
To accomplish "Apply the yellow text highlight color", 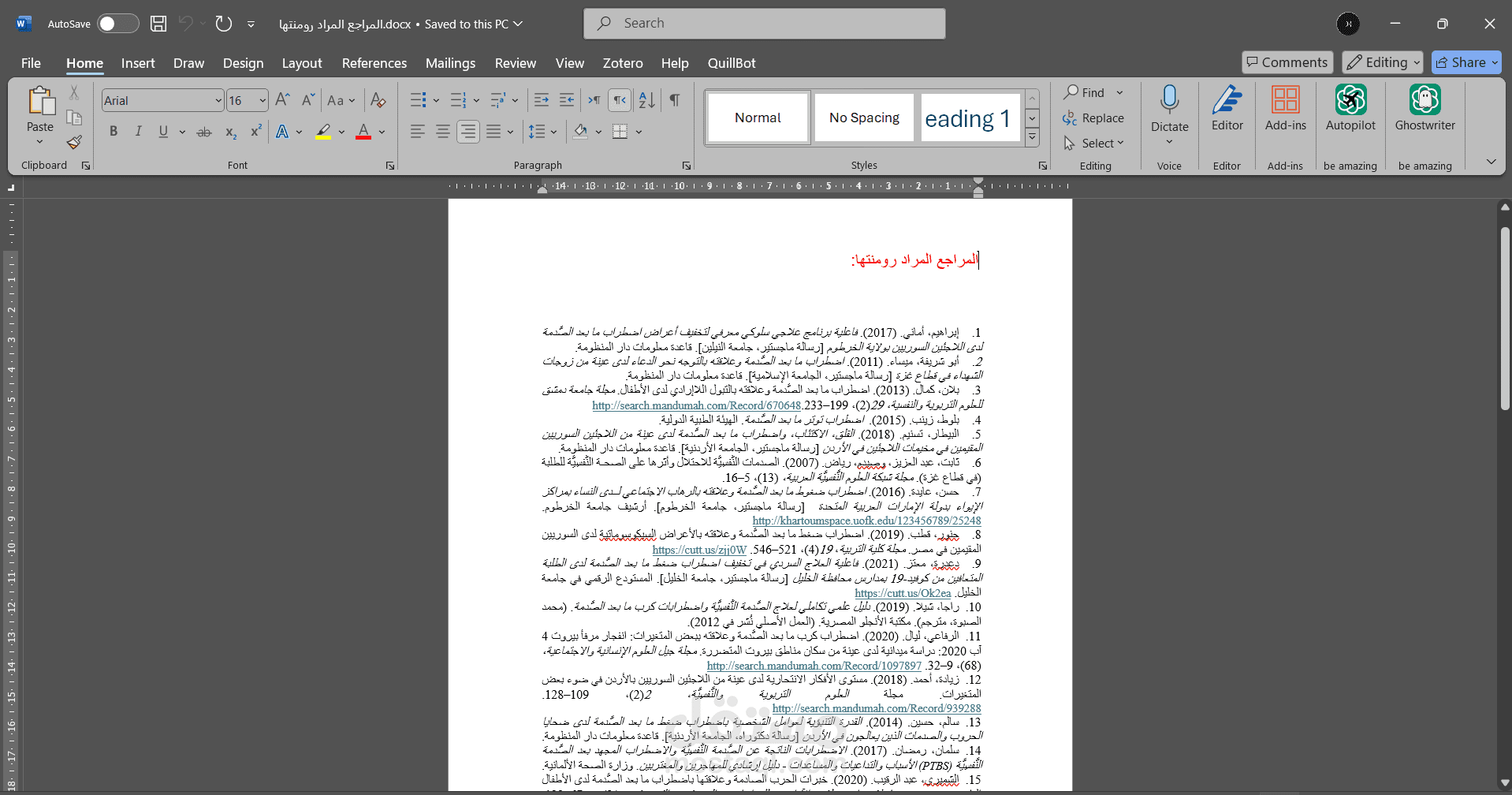I will click(323, 132).
